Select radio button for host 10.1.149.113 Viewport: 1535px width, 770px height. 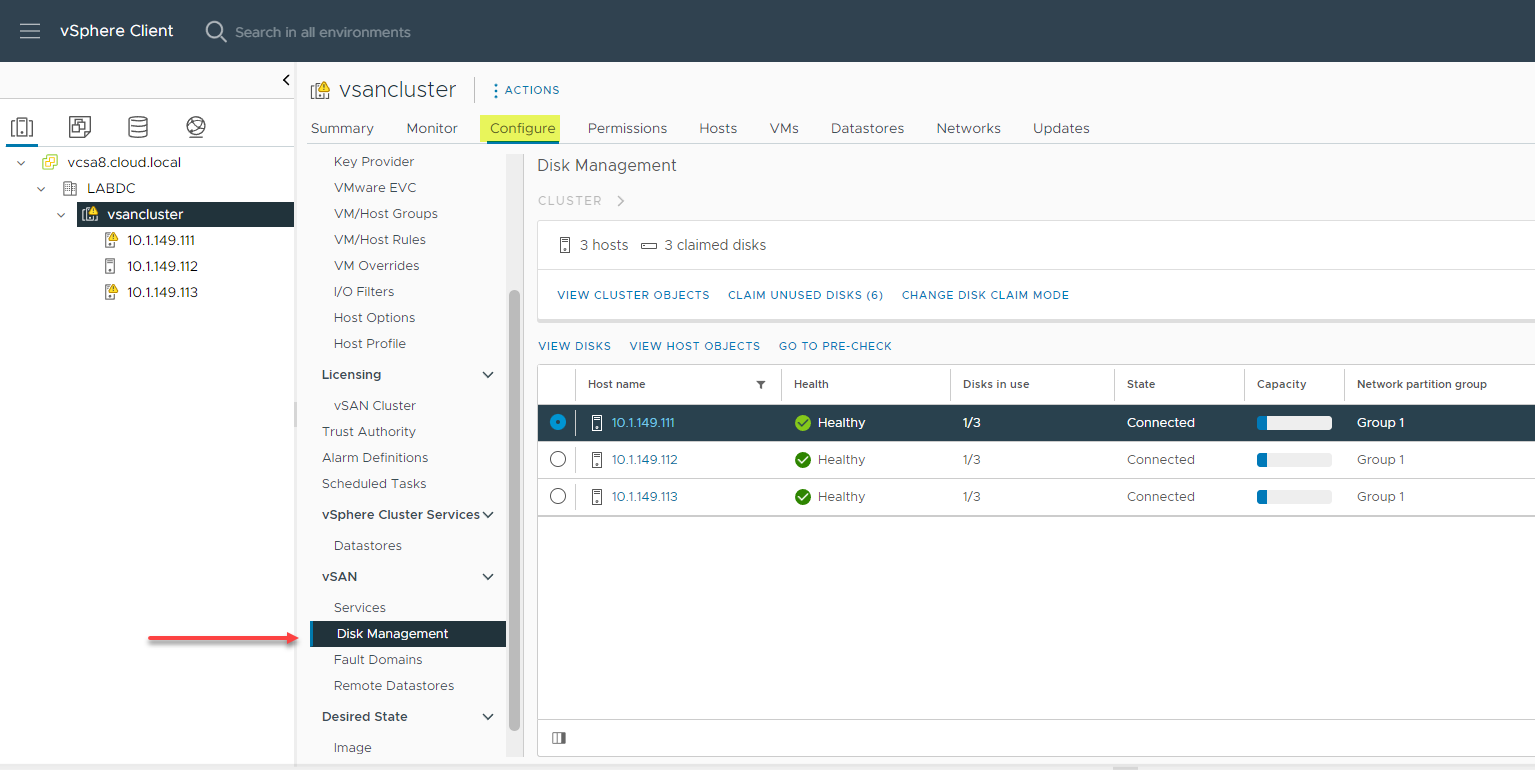[557, 496]
